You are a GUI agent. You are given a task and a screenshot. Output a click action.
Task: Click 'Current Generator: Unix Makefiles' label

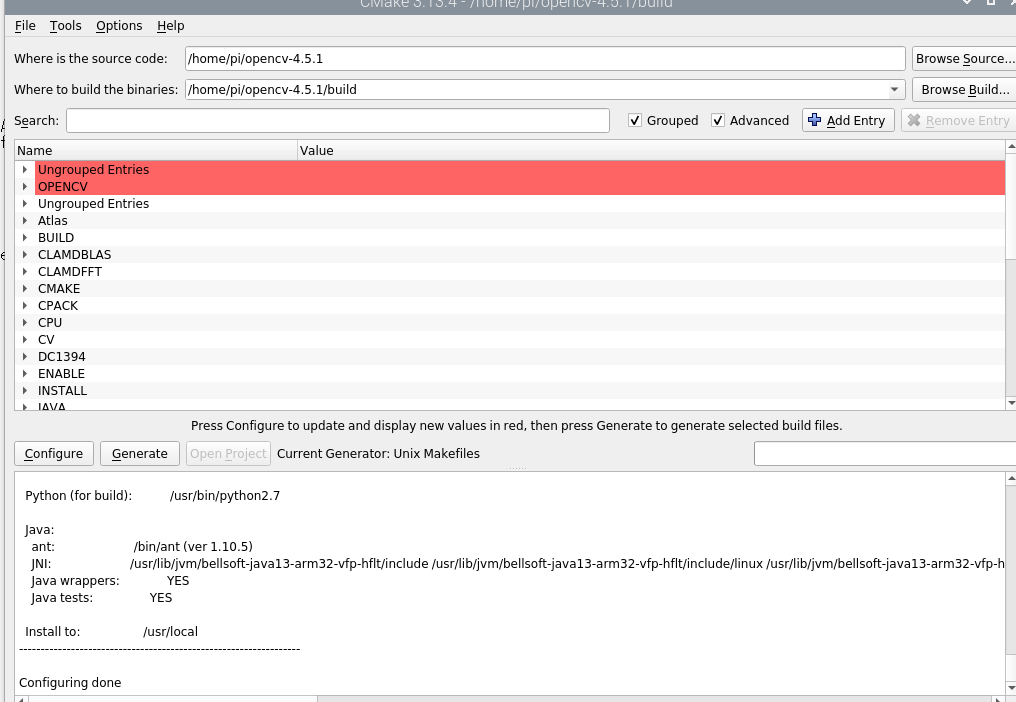(x=378, y=454)
